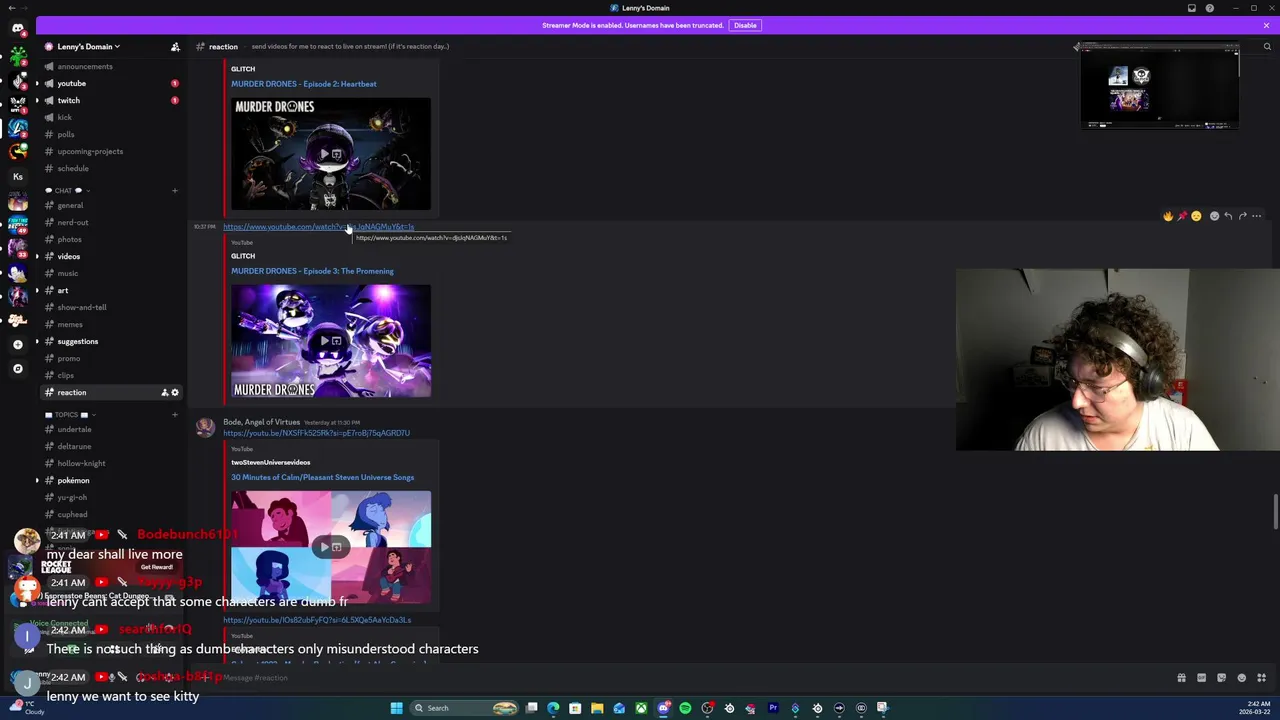The image size is (1280, 720).
Task: Open the Discord Inbox icon in title bar
Action: (1192, 8)
